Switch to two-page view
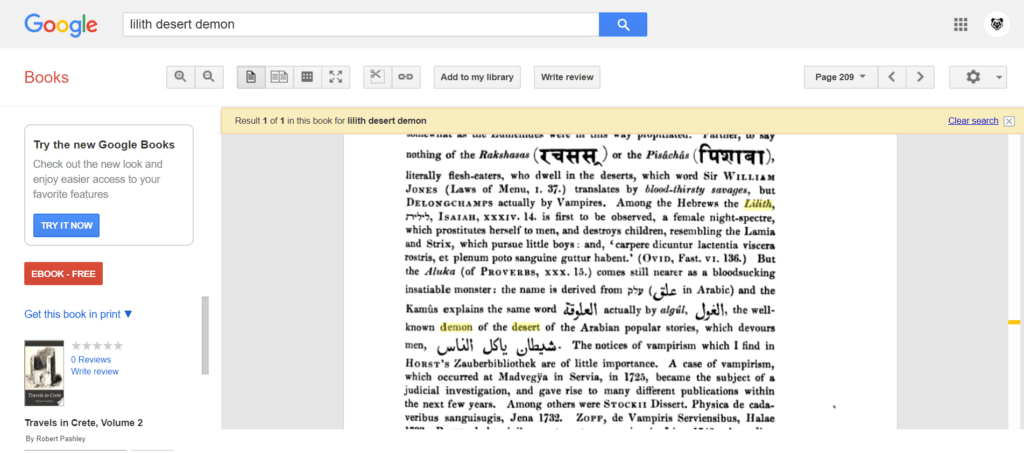Screen dimensions: 1024x453 click(x=280, y=77)
